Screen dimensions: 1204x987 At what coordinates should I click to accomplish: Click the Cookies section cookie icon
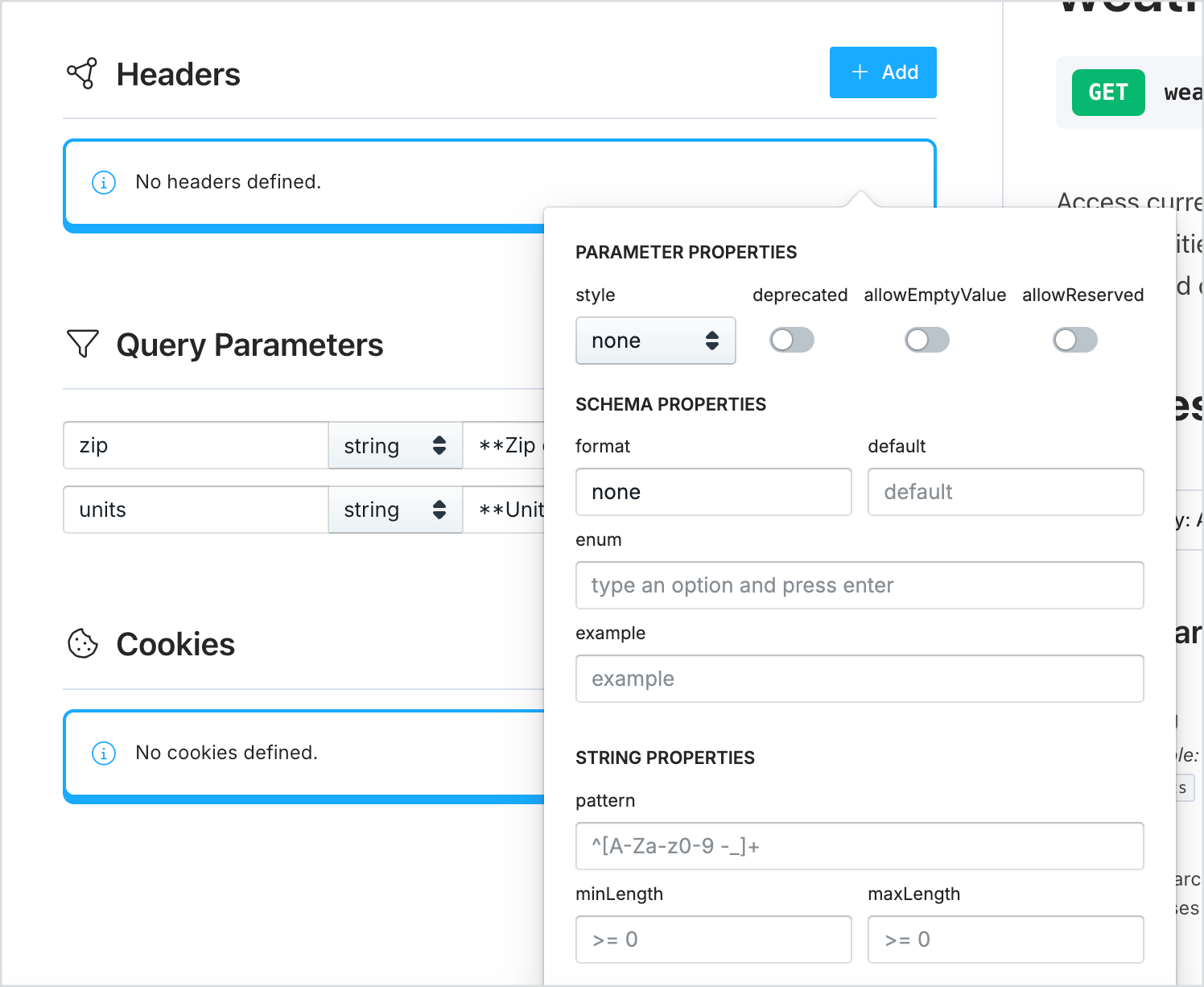click(82, 643)
